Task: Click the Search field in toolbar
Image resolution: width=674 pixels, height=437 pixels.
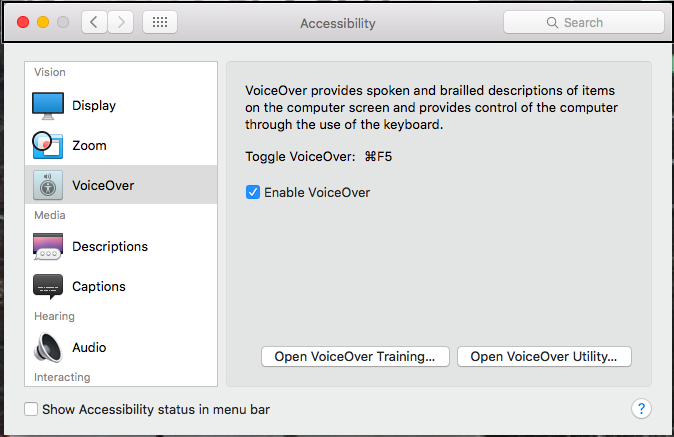Action: click(x=583, y=22)
